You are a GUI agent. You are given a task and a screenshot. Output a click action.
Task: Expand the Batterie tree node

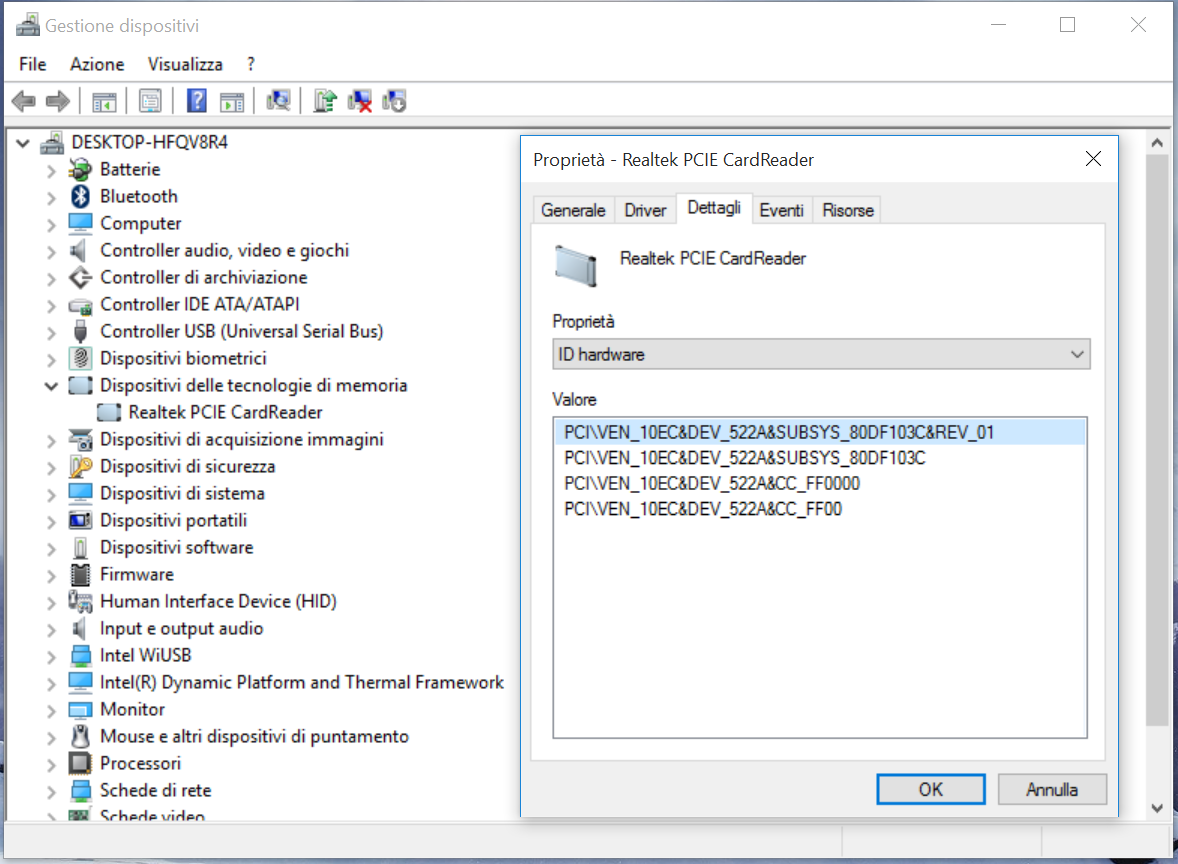tap(50, 171)
